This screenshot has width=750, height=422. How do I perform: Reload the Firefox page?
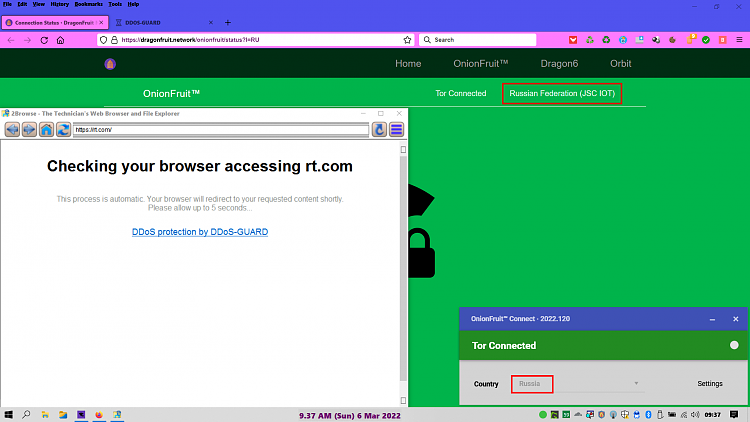coord(44,40)
